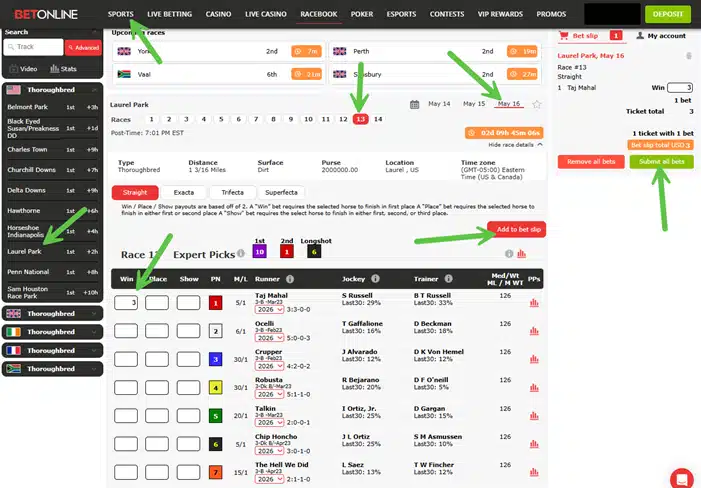Viewport: 701px width, 489px height.
Task: Collapse the US Thoroughbred section
Action: [52, 90]
